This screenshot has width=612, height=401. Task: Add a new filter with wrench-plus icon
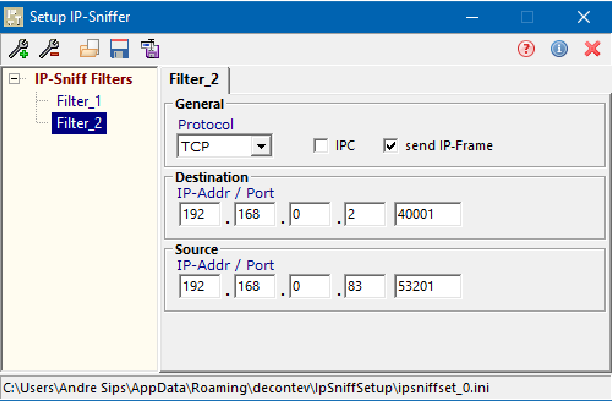click(19, 49)
